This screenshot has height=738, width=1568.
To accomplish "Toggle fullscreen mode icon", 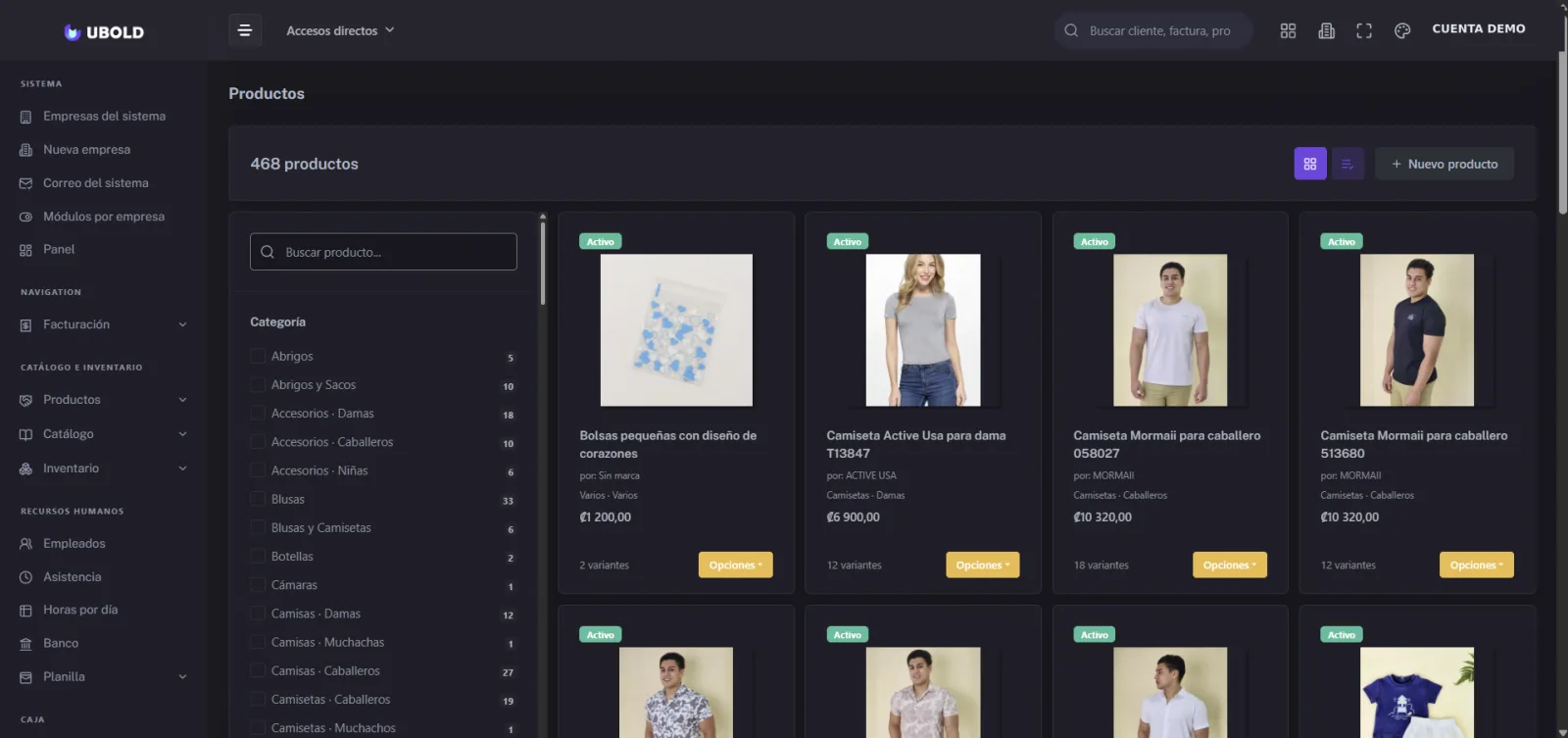I will pyautogui.click(x=1364, y=30).
